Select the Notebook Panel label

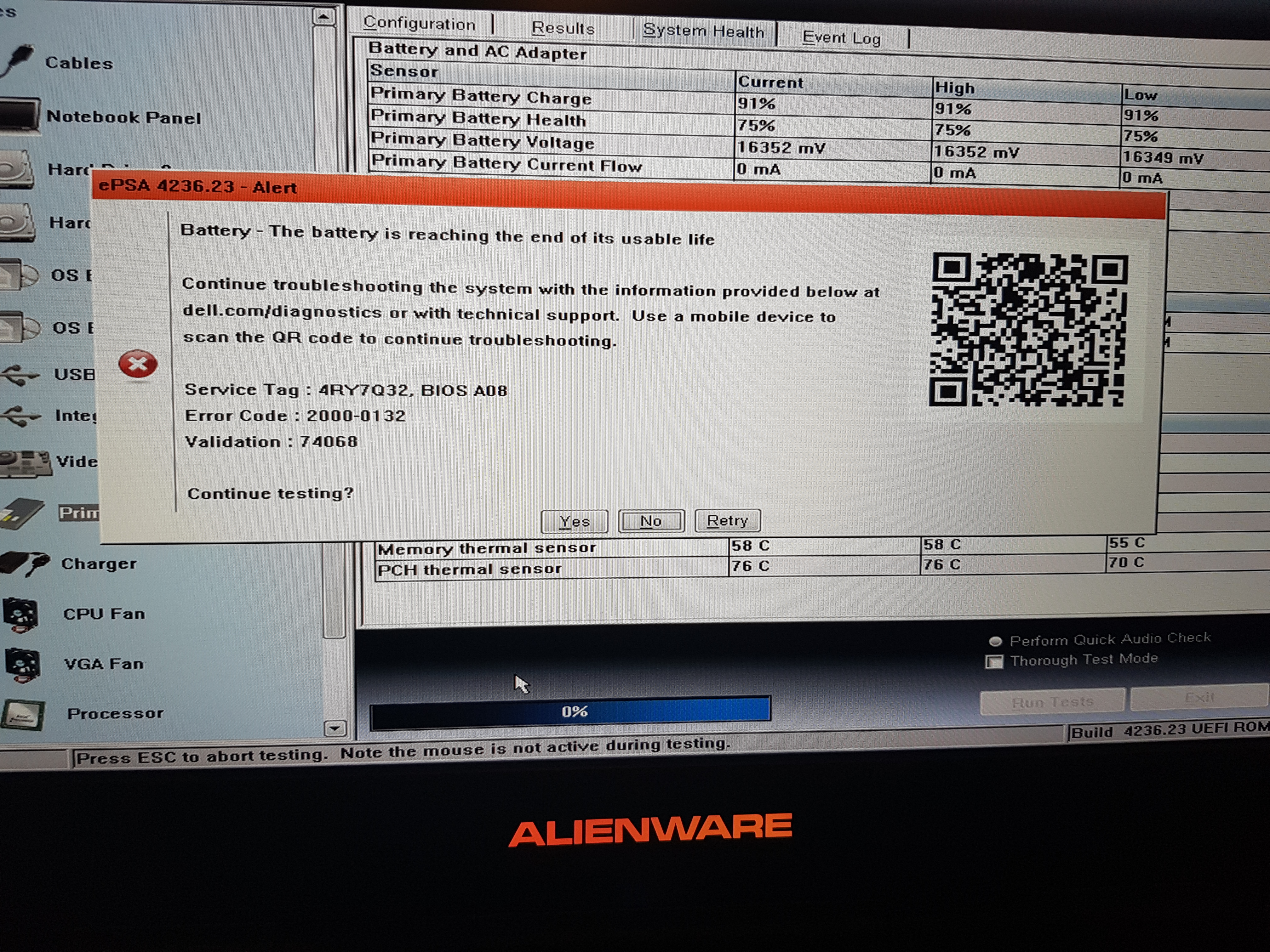click(123, 117)
